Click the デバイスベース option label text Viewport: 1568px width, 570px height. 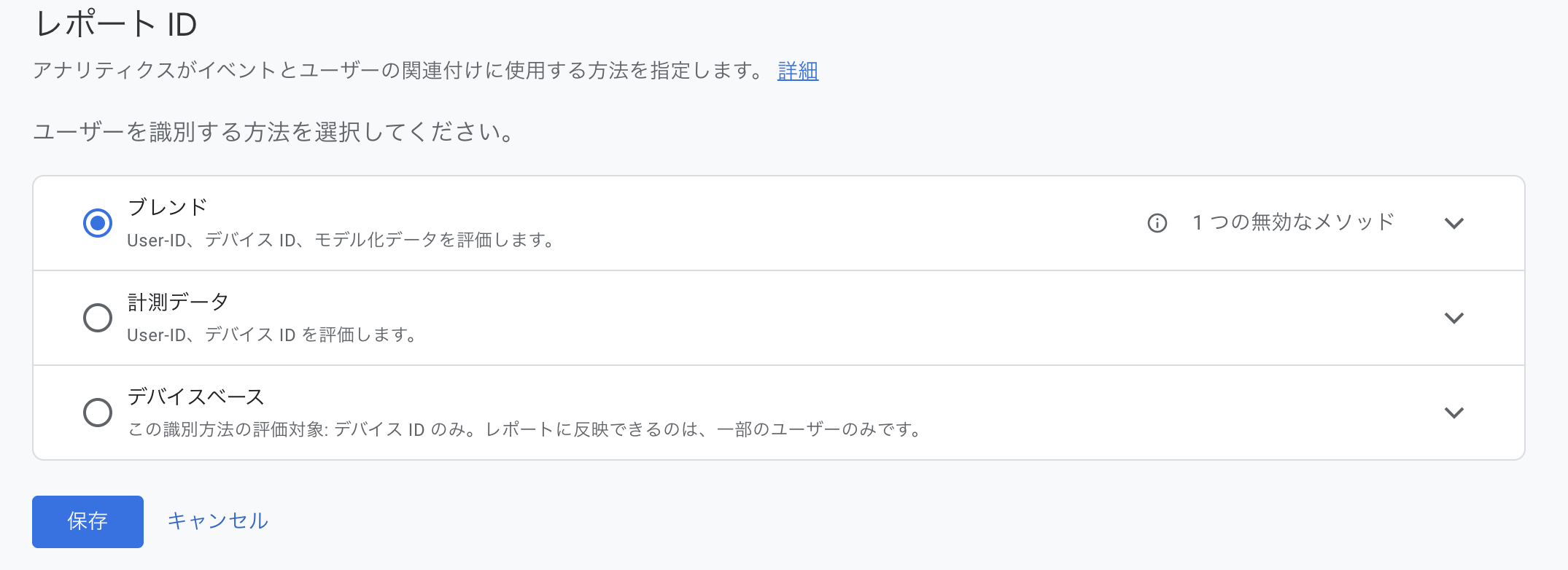195,396
